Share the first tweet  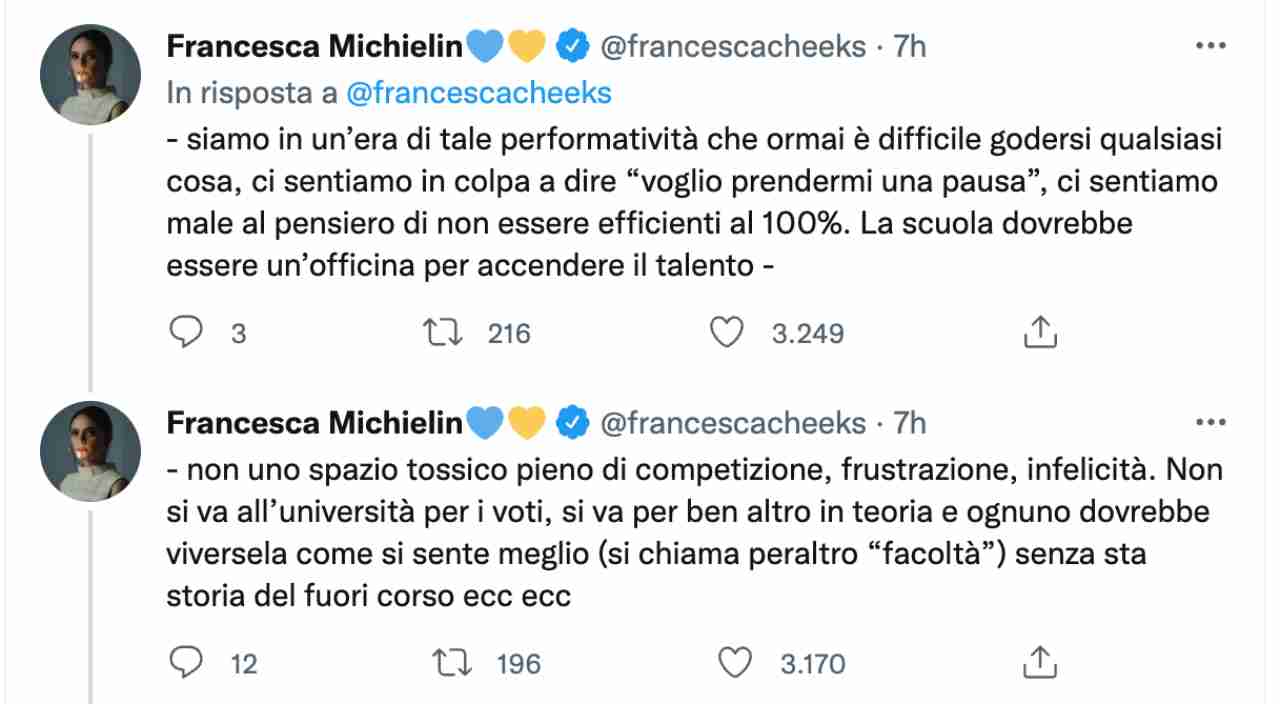tap(1038, 331)
